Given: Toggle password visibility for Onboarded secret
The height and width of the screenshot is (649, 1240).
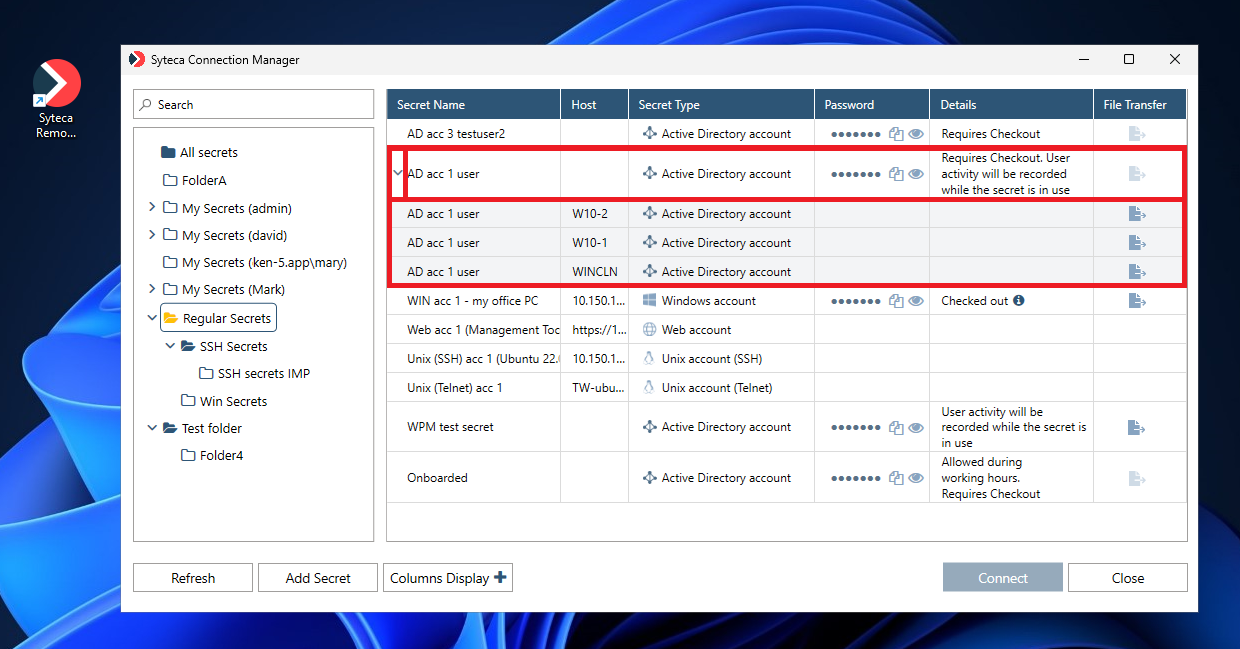Looking at the screenshot, I should (x=915, y=478).
